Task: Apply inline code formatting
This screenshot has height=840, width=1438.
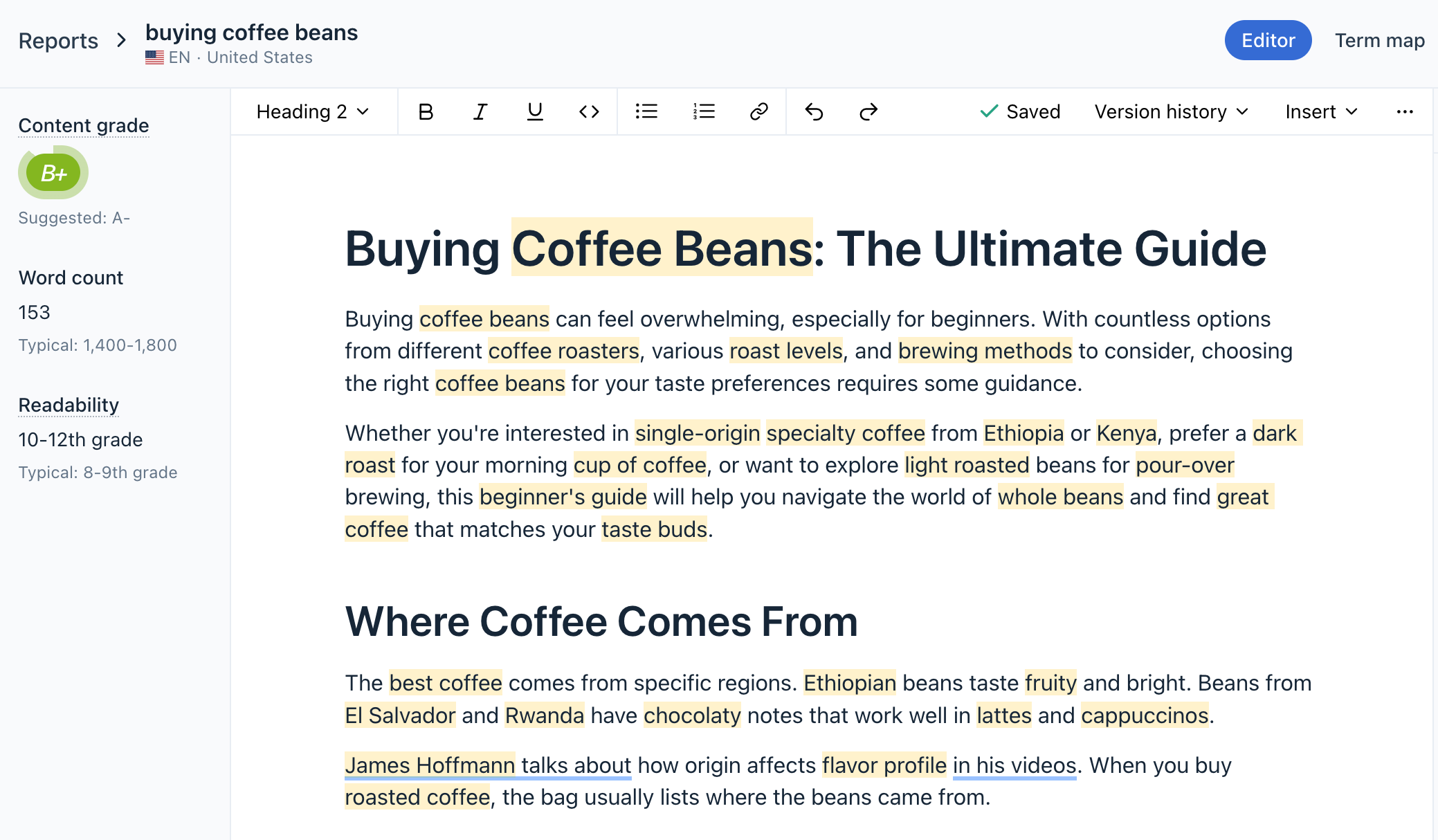Action: click(x=589, y=111)
